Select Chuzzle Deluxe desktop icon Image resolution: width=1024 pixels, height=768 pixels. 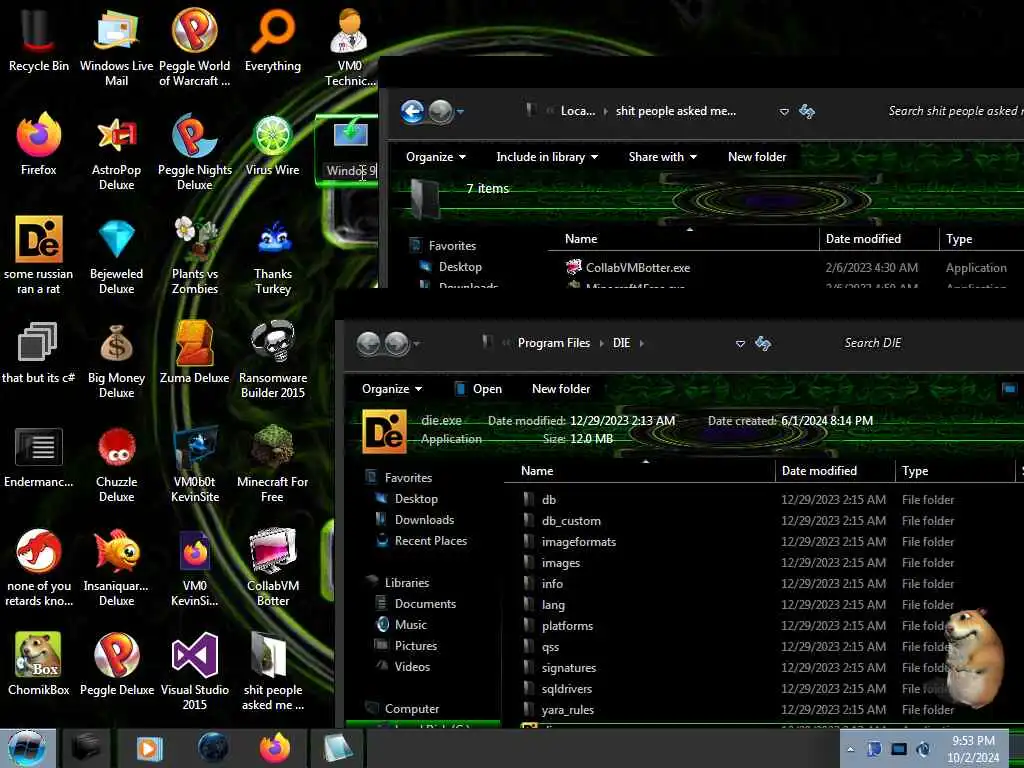[x=116, y=464]
